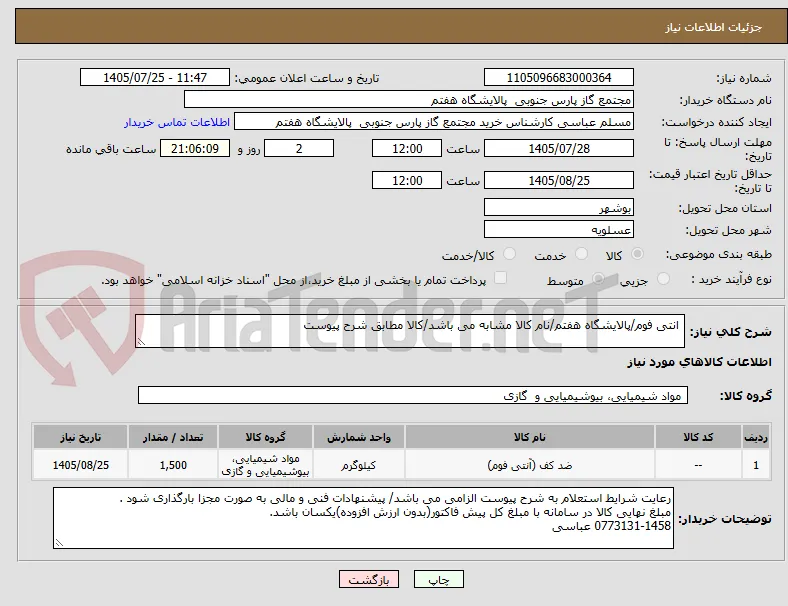
Task: Click the resize handle of the need description box
Action: point(141,342)
